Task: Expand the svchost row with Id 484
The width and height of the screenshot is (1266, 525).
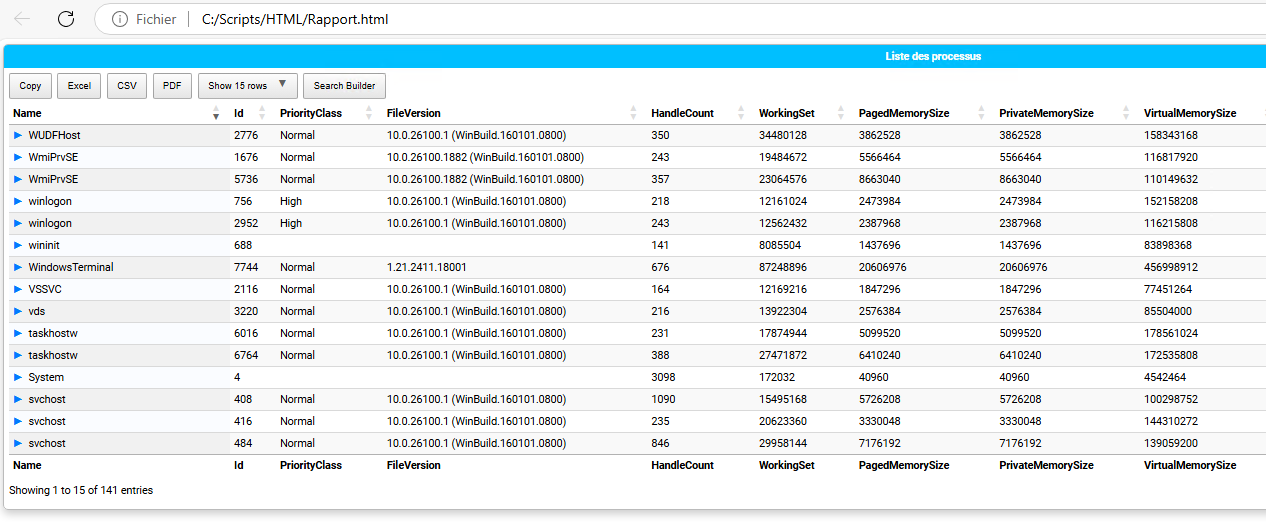Action: 18,443
